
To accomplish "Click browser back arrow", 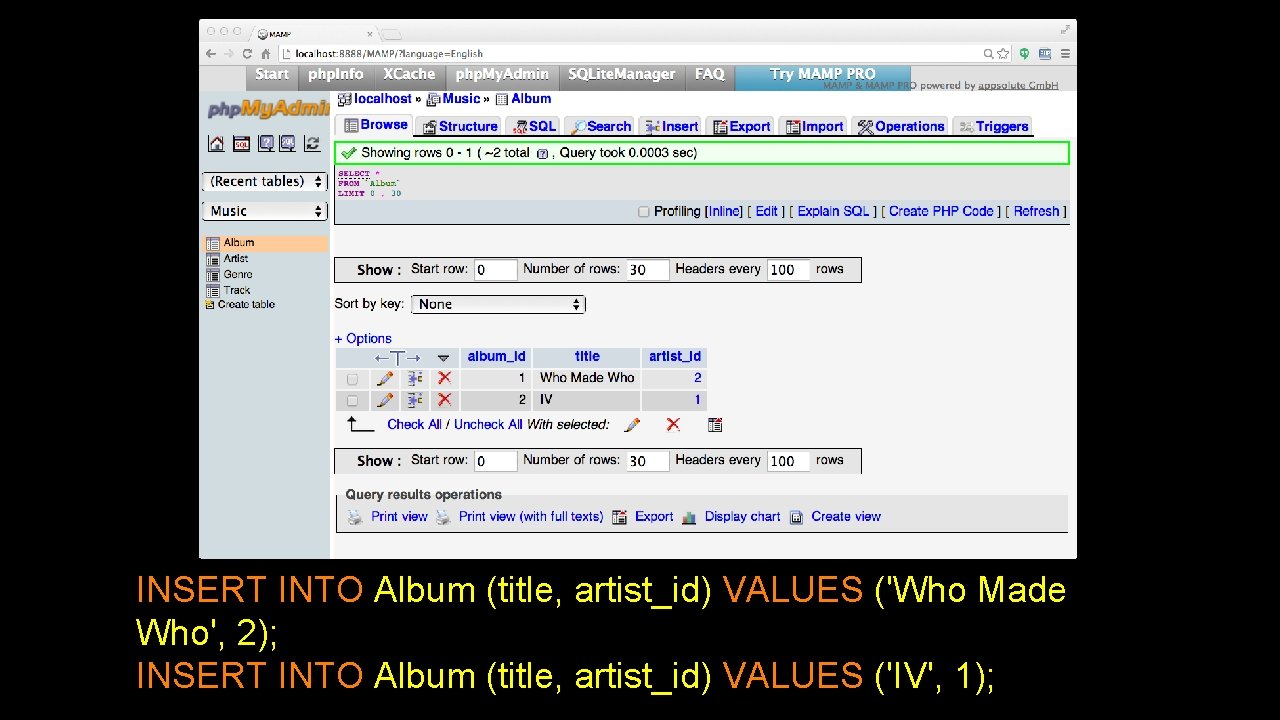I will point(211,54).
